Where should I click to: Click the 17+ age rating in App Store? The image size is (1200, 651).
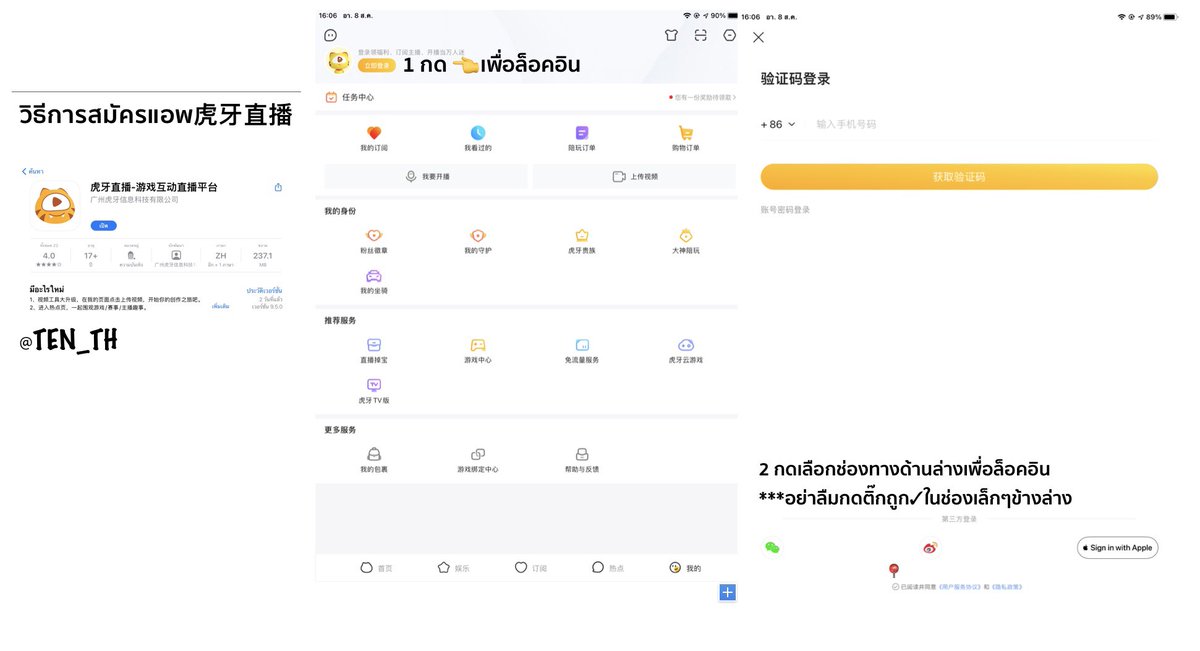click(x=89, y=258)
